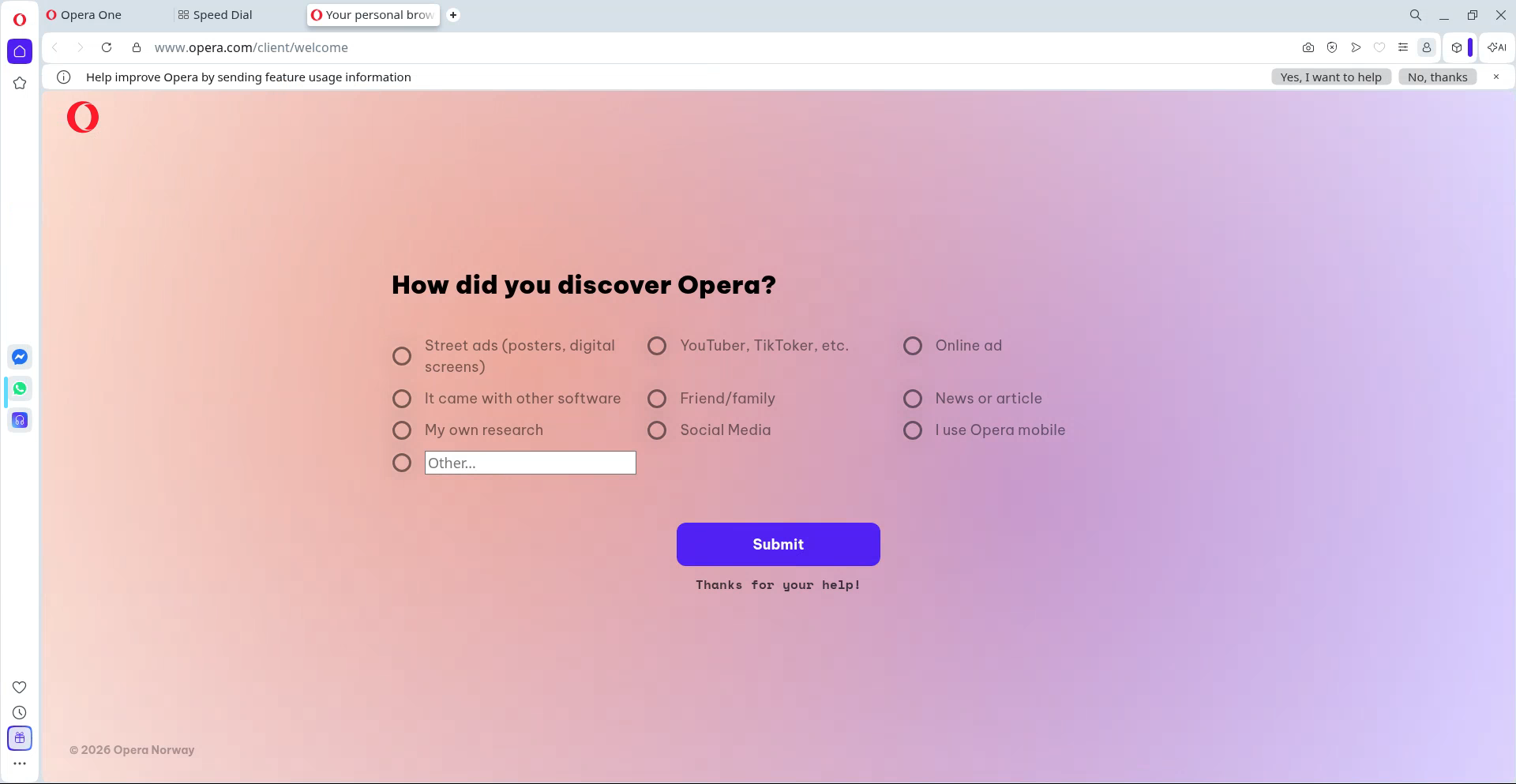Click the Help improve Opera notification text

coord(249,77)
